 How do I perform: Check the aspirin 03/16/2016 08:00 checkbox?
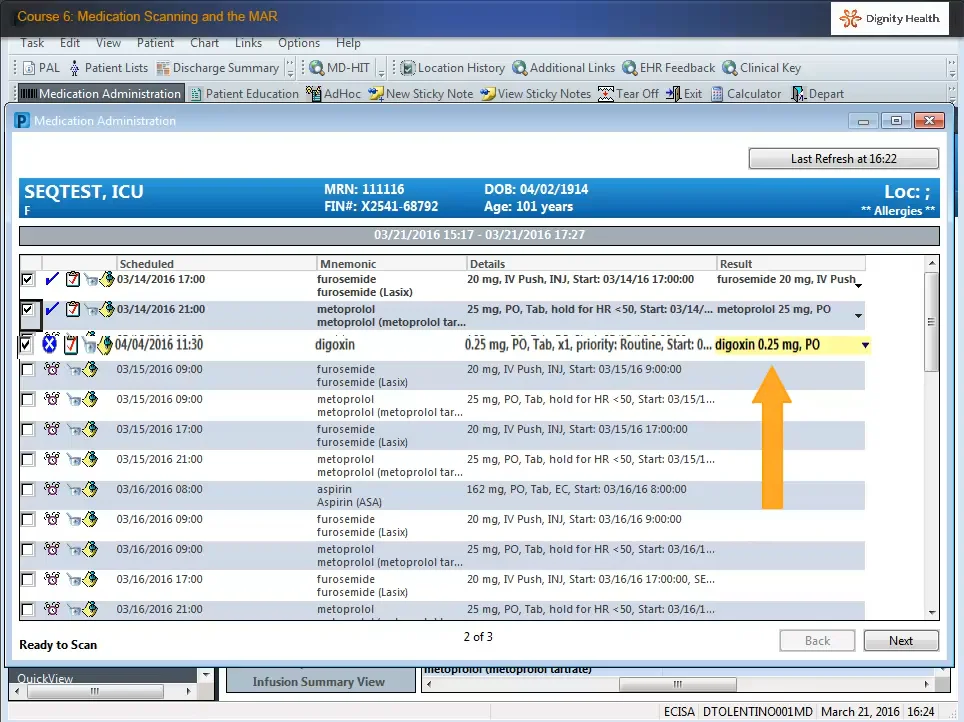point(28,490)
